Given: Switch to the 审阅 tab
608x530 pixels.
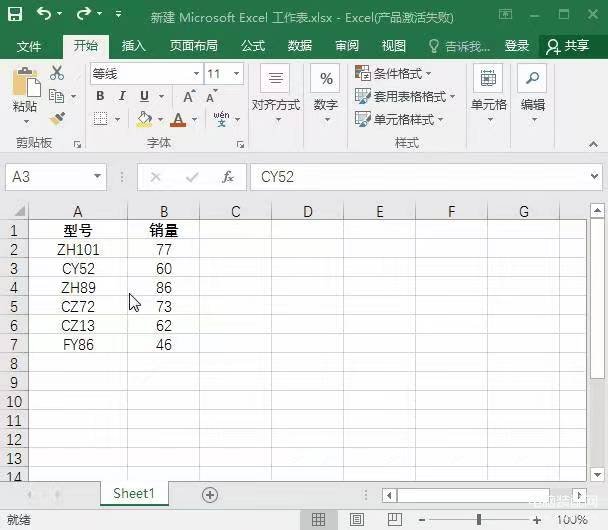Looking at the screenshot, I should pos(347,46).
